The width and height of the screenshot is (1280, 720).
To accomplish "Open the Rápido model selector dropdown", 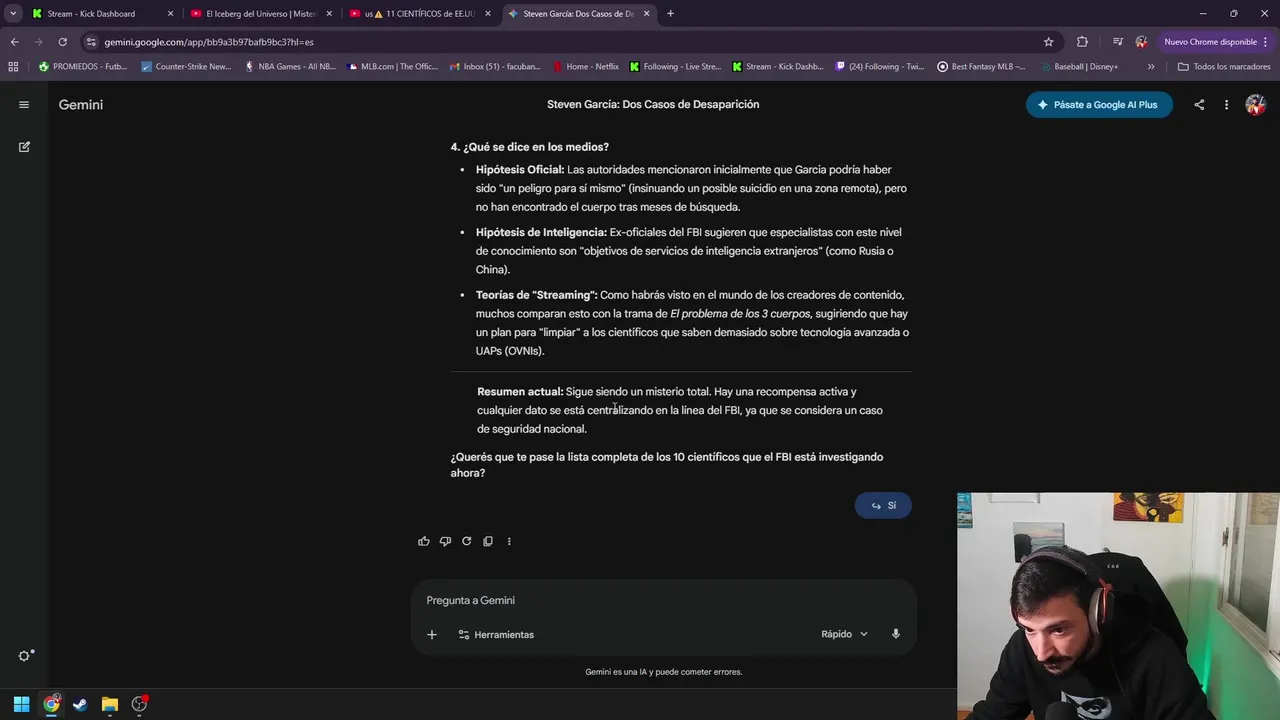I will pyautogui.click(x=844, y=634).
